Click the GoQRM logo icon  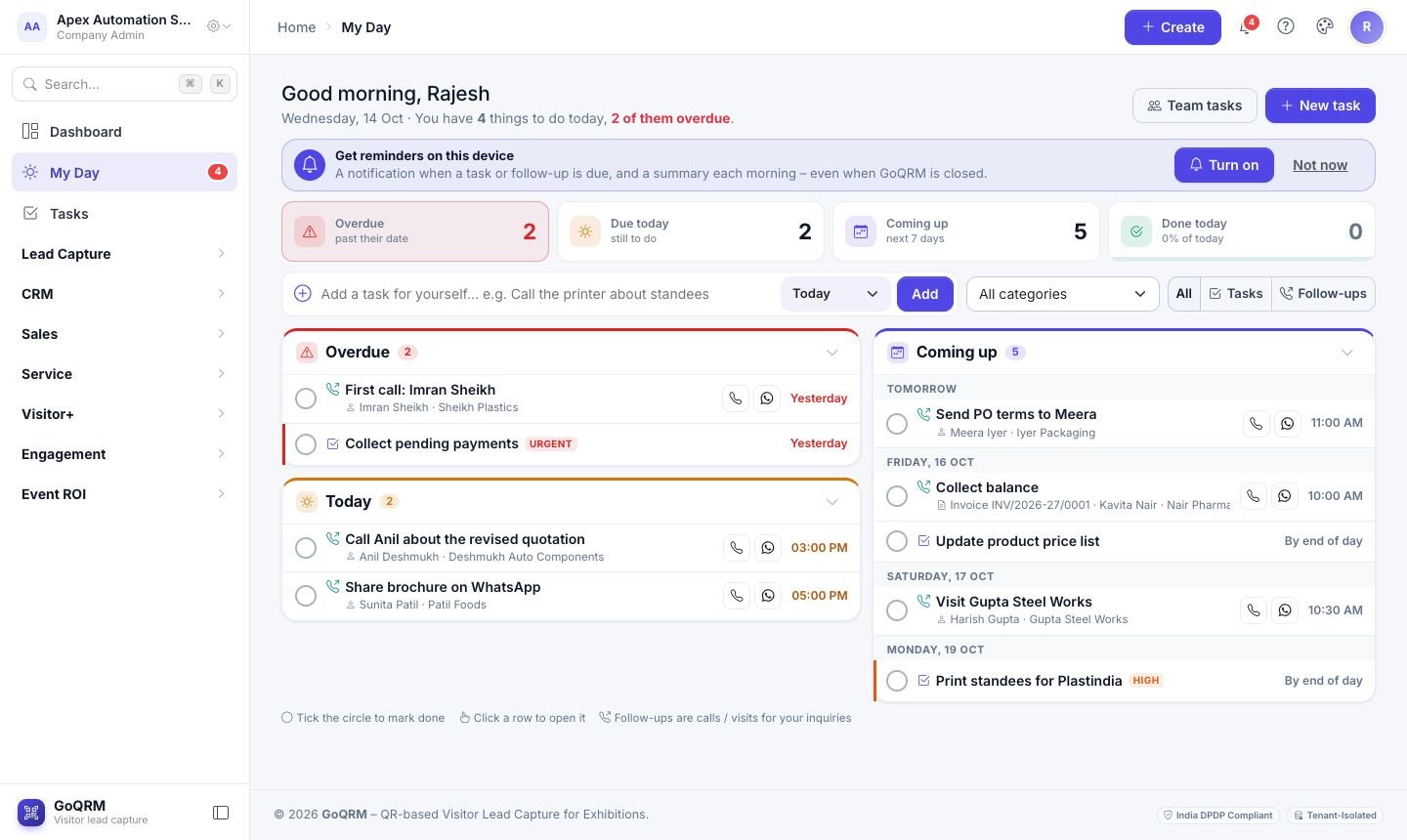click(x=31, y=813)
